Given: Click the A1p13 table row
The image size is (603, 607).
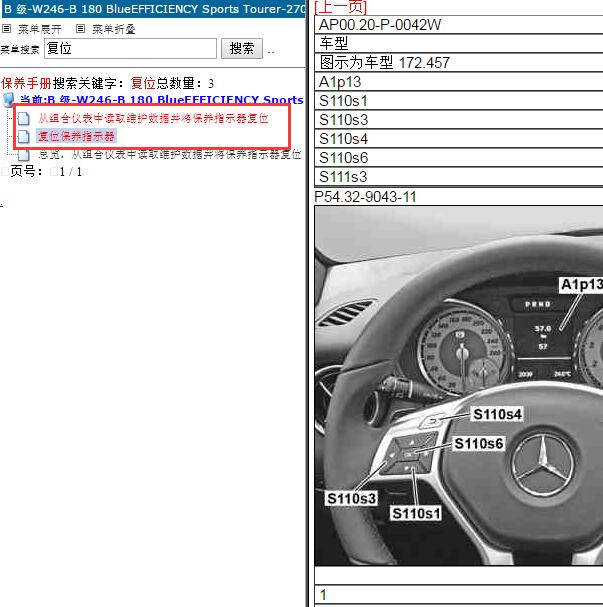Looking at the screenshot, I should (x=459, y=81).
